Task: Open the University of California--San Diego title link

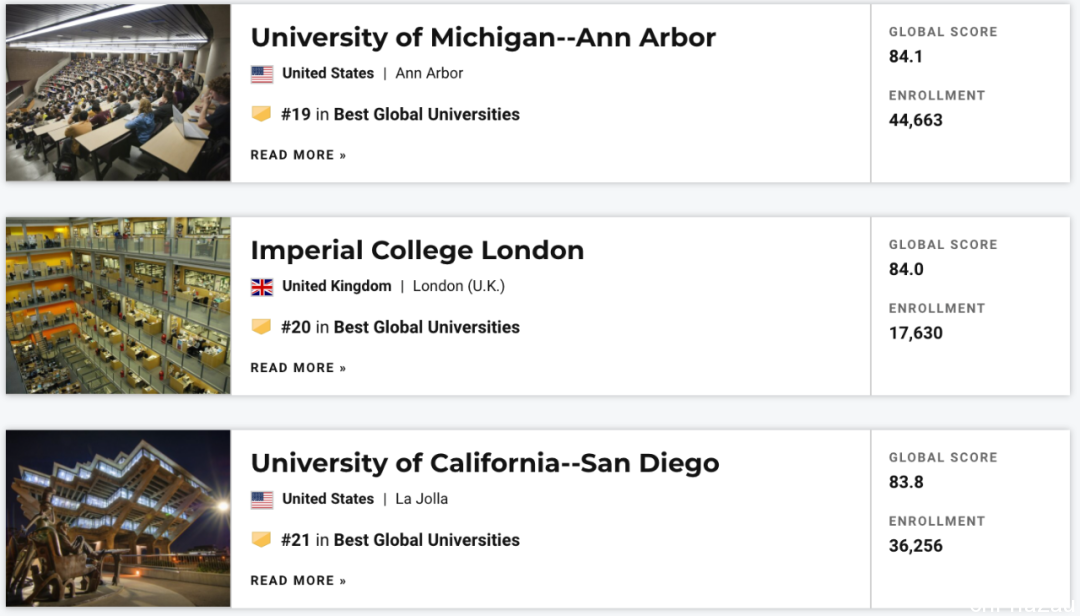Action: [x=485, y=463]
